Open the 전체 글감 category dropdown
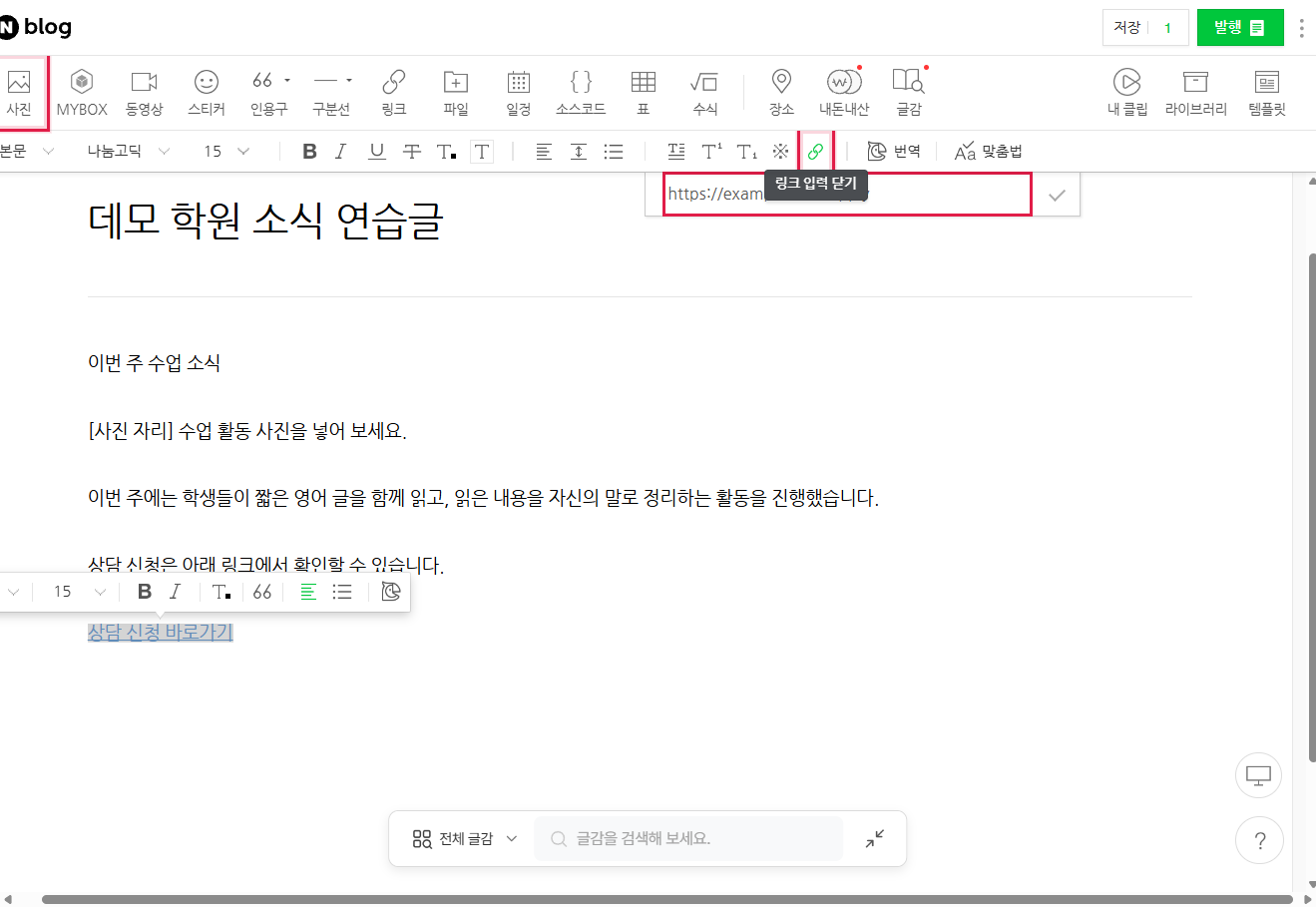1316x907 pixels. 465,839
